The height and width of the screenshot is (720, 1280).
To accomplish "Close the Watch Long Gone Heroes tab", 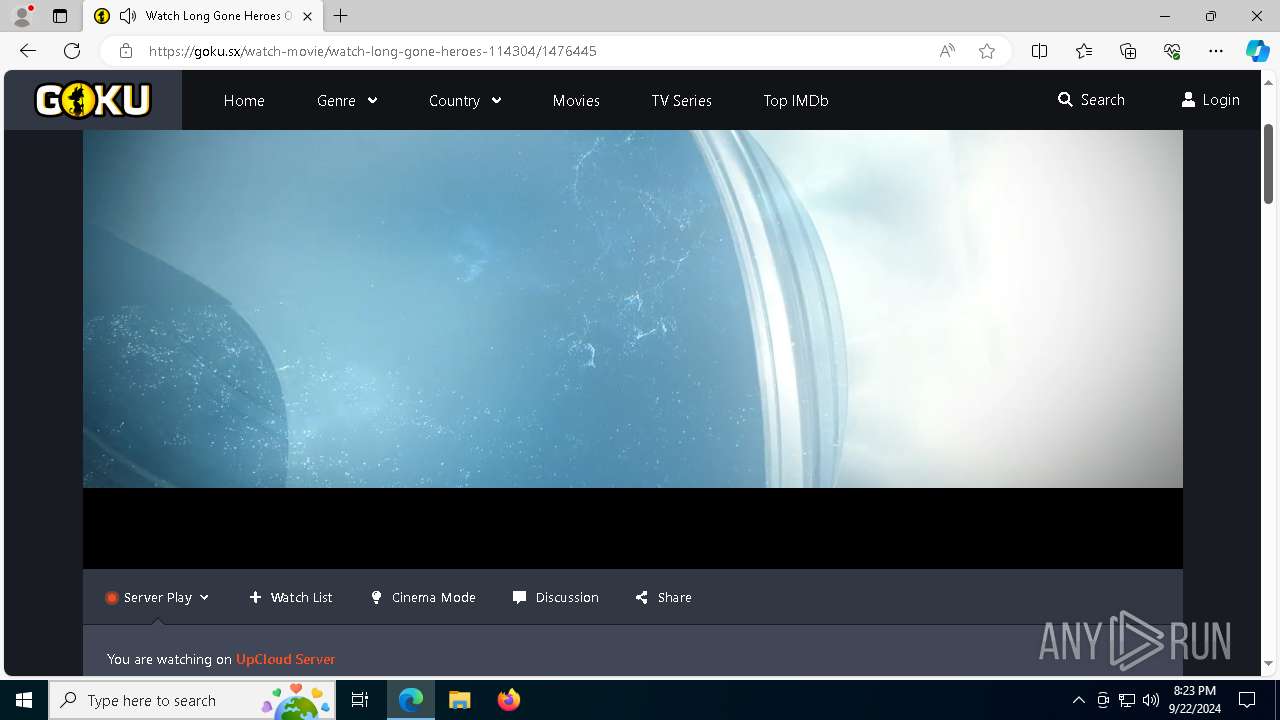I will 307,16.
